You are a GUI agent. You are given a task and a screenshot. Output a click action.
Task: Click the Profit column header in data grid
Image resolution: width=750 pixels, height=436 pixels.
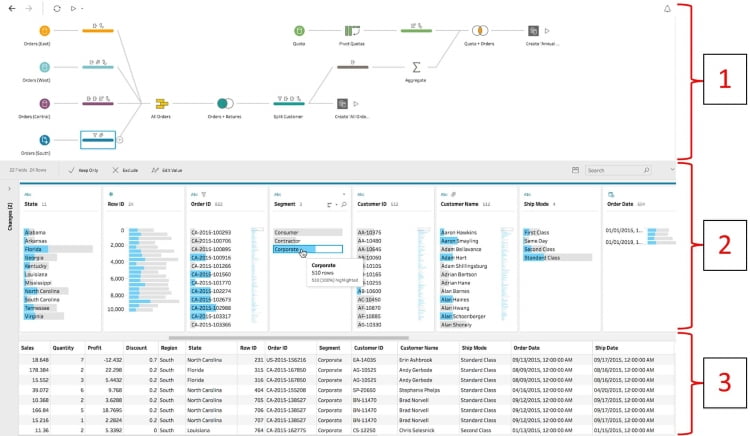[95, 348]
